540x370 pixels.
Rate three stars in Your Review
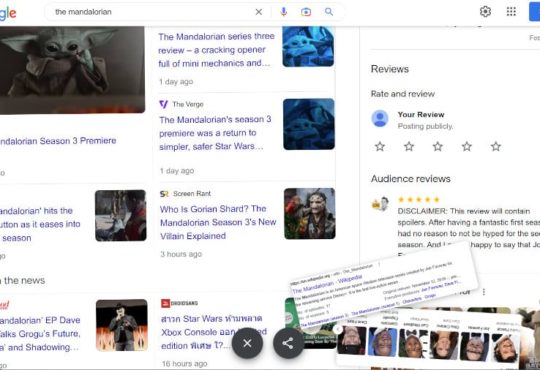pos(438,146)
